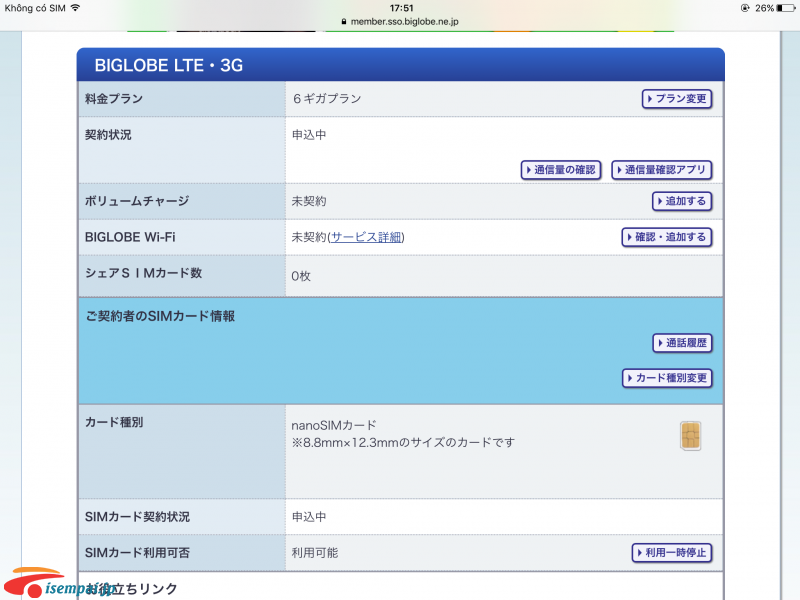This screenshot has width=800, height=600.
Task: Click the 8.8mm×12.3mm size note
Action: click(403, 442)
